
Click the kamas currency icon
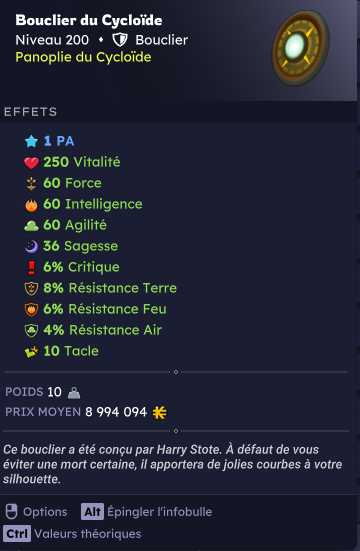tap(160, 412)
